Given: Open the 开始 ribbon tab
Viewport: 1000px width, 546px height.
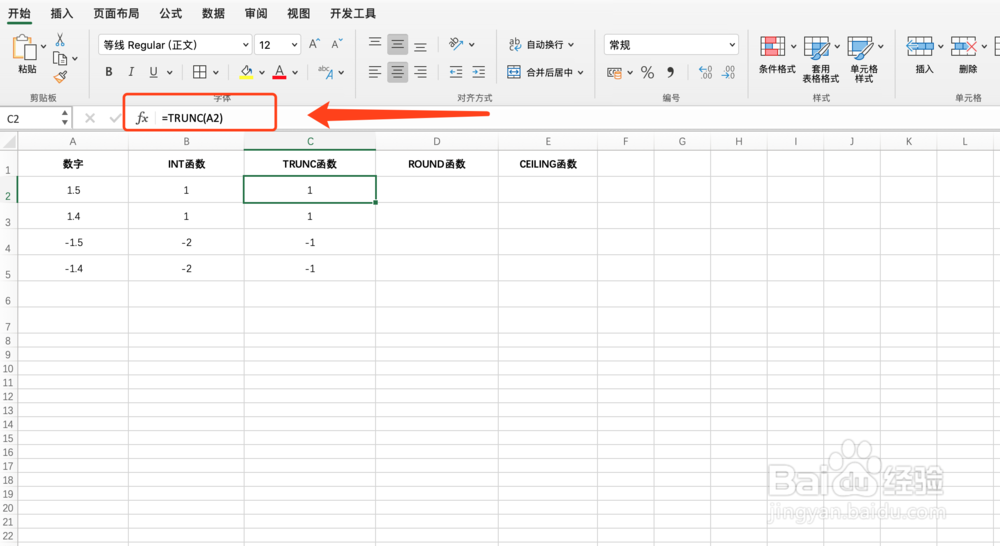Looking at the screenshot, I should tap(19, 13).
